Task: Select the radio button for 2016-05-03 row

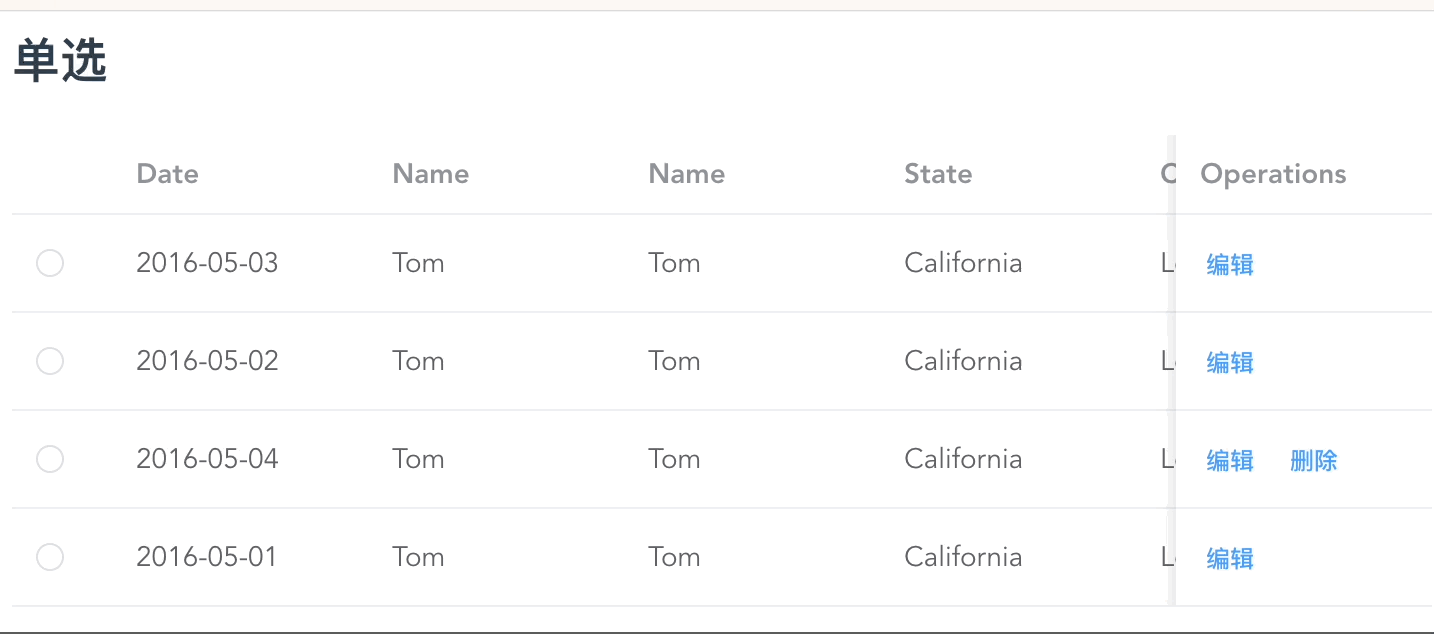Action: pyautogui.click(x=50, y=263)
